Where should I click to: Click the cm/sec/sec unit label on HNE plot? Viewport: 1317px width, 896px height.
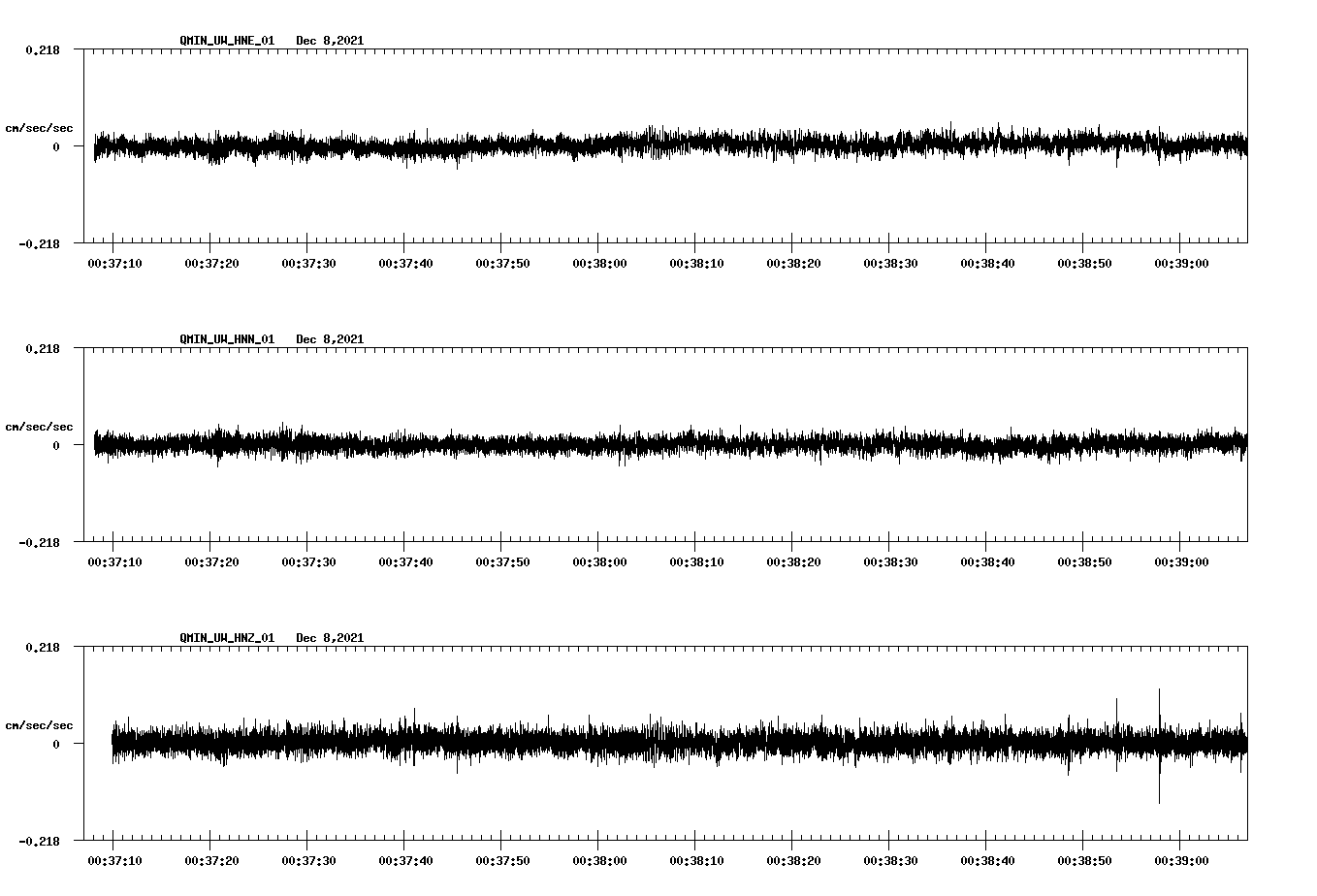[39, 128]
